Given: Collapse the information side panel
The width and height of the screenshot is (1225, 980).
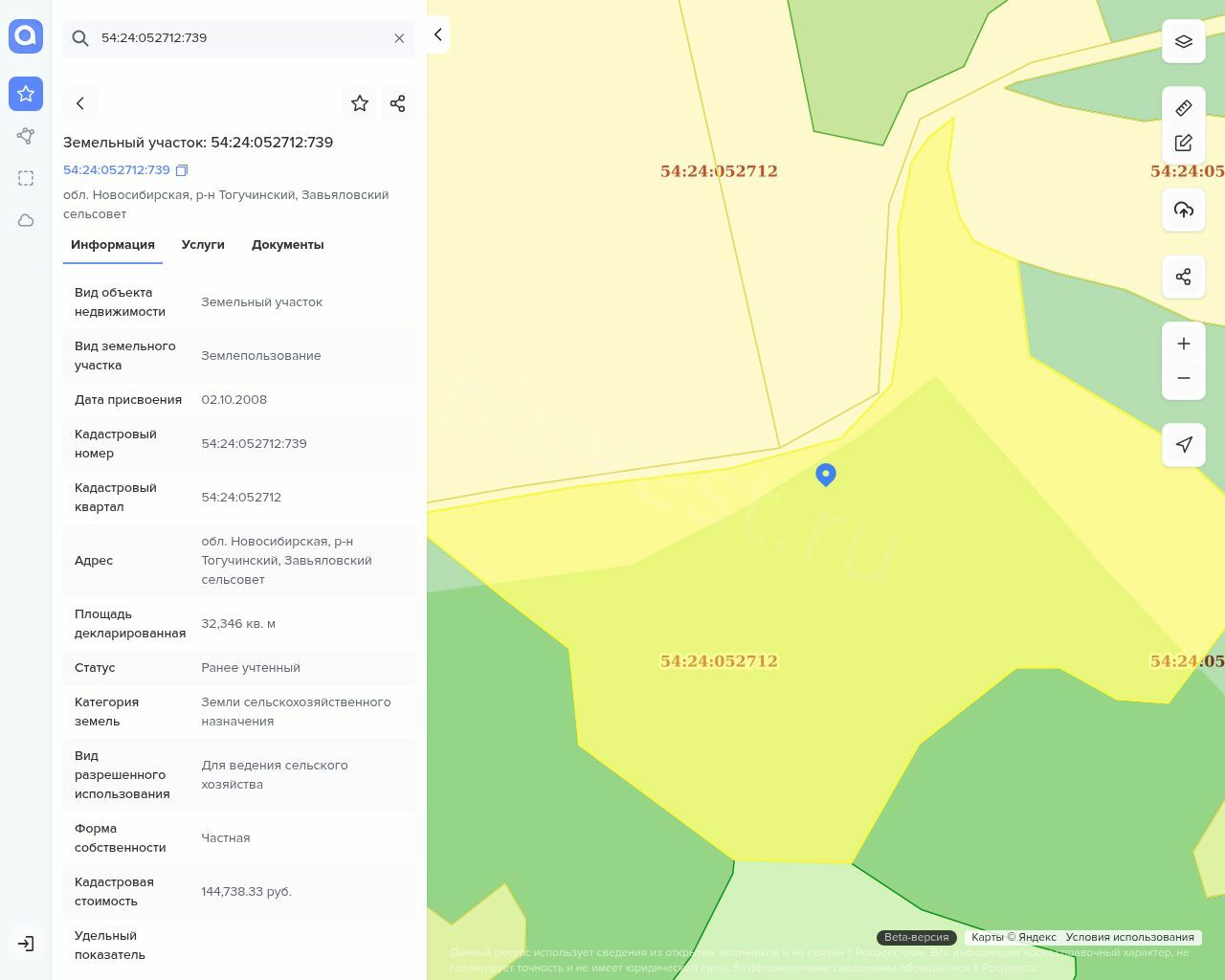Looking at the screenshot, I should [x=437, y=34].
